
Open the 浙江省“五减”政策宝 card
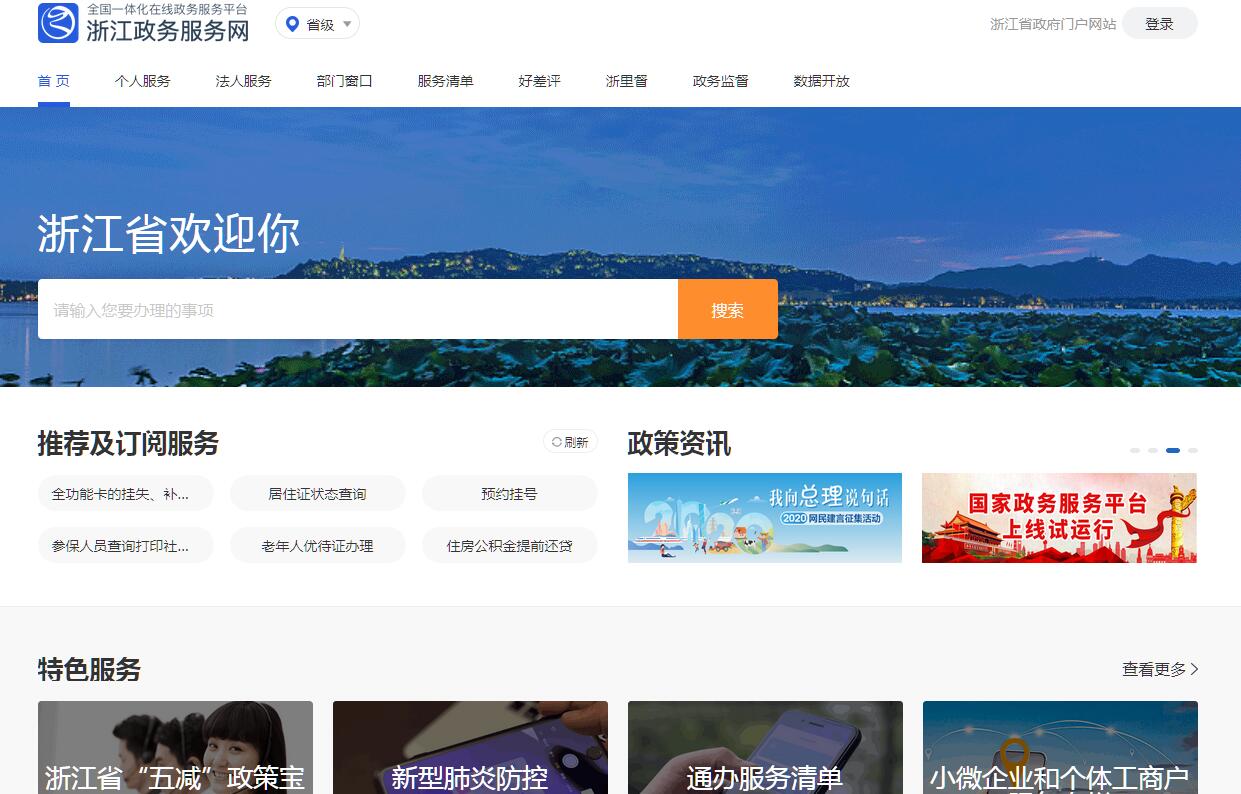pos(175,748)
